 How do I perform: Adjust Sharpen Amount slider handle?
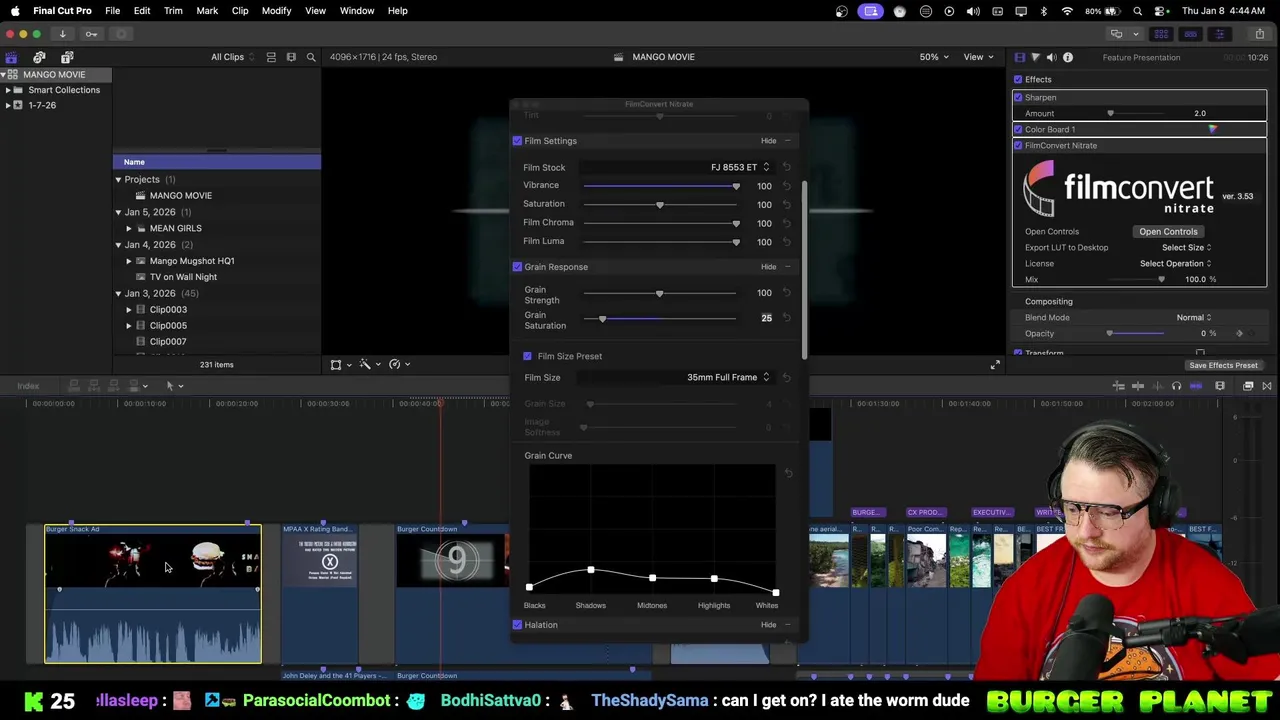point(1110,113)
